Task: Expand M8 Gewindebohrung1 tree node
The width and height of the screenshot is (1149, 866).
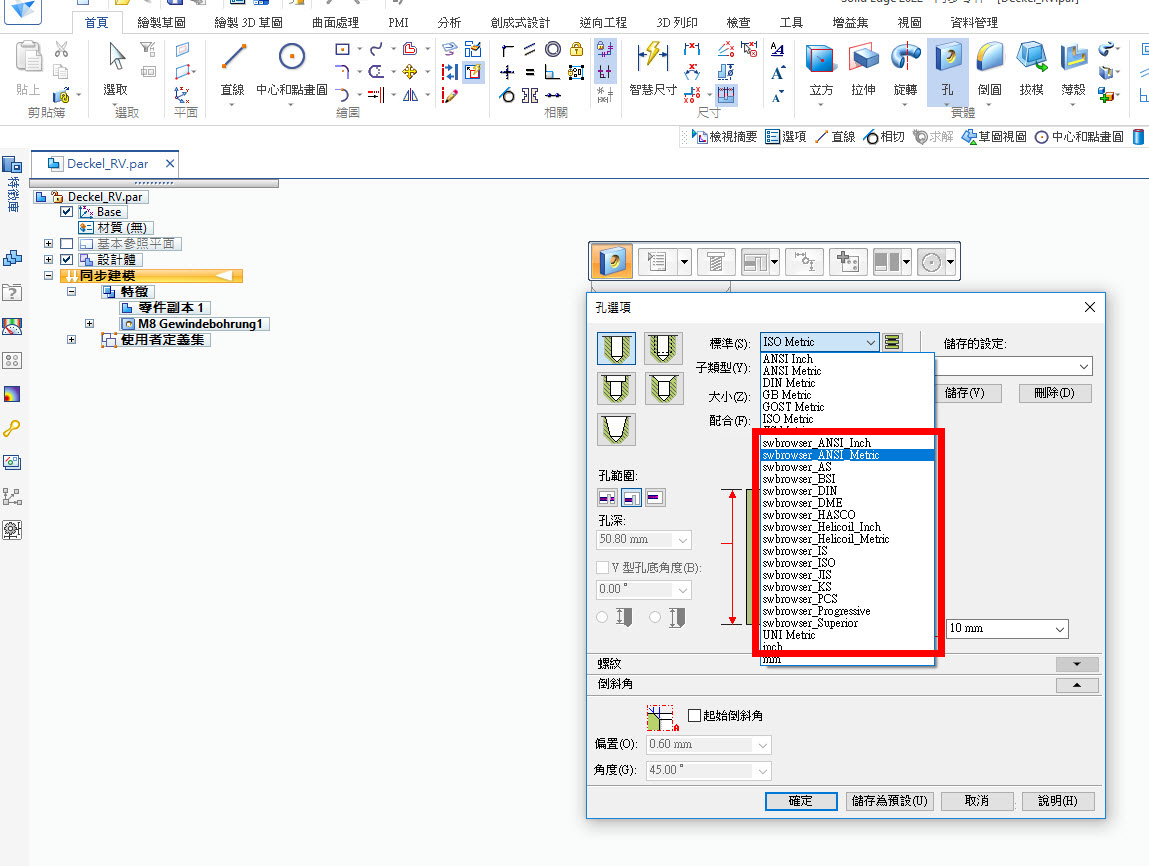Action: pos(89,324)
